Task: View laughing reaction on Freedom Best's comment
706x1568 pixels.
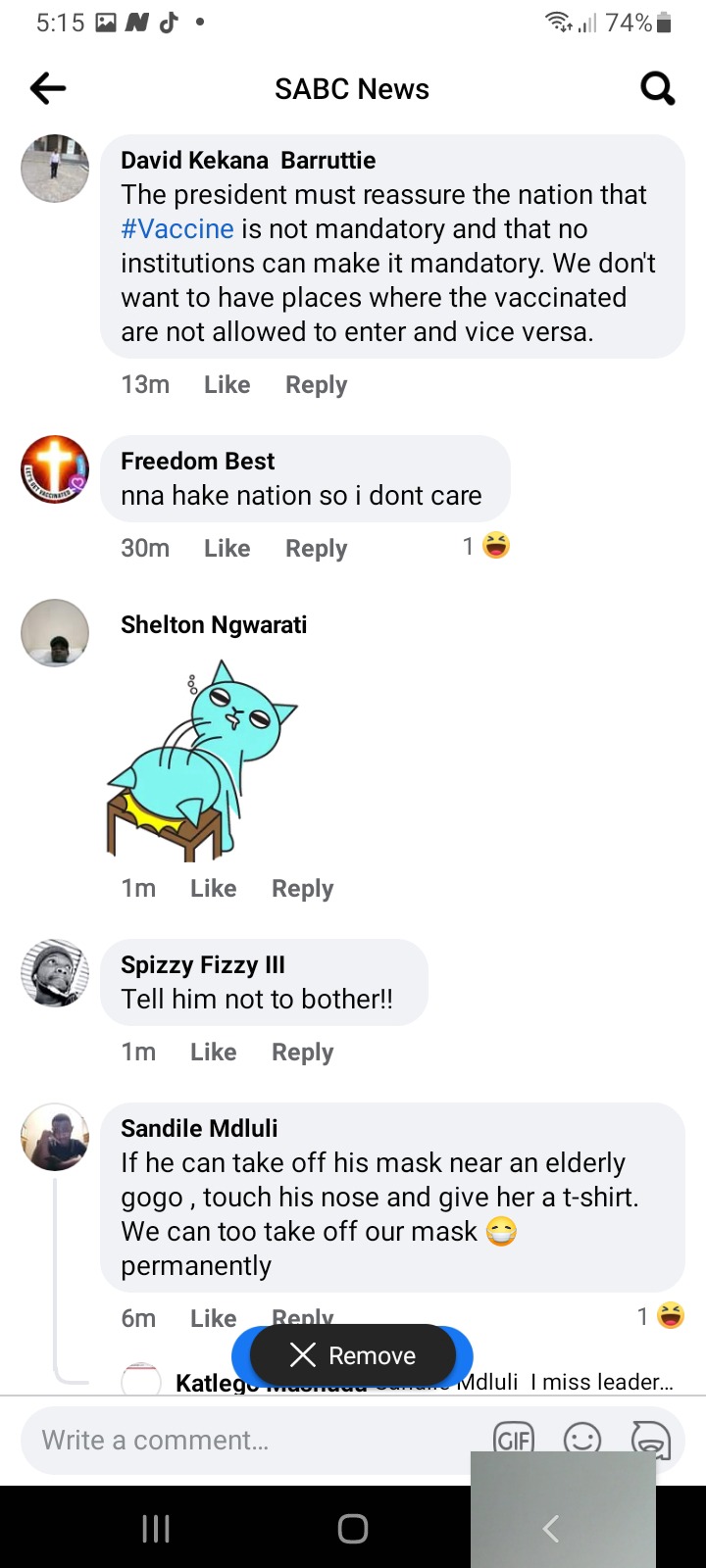Action: pos(487,546)
